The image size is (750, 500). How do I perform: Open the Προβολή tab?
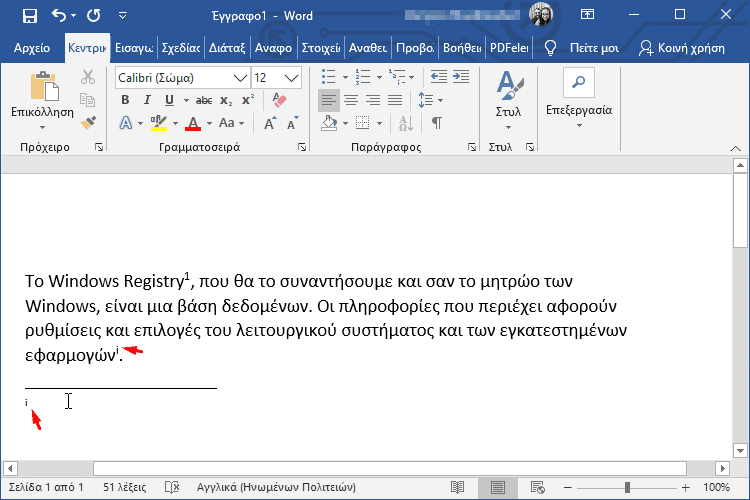(x=415, y=48)
